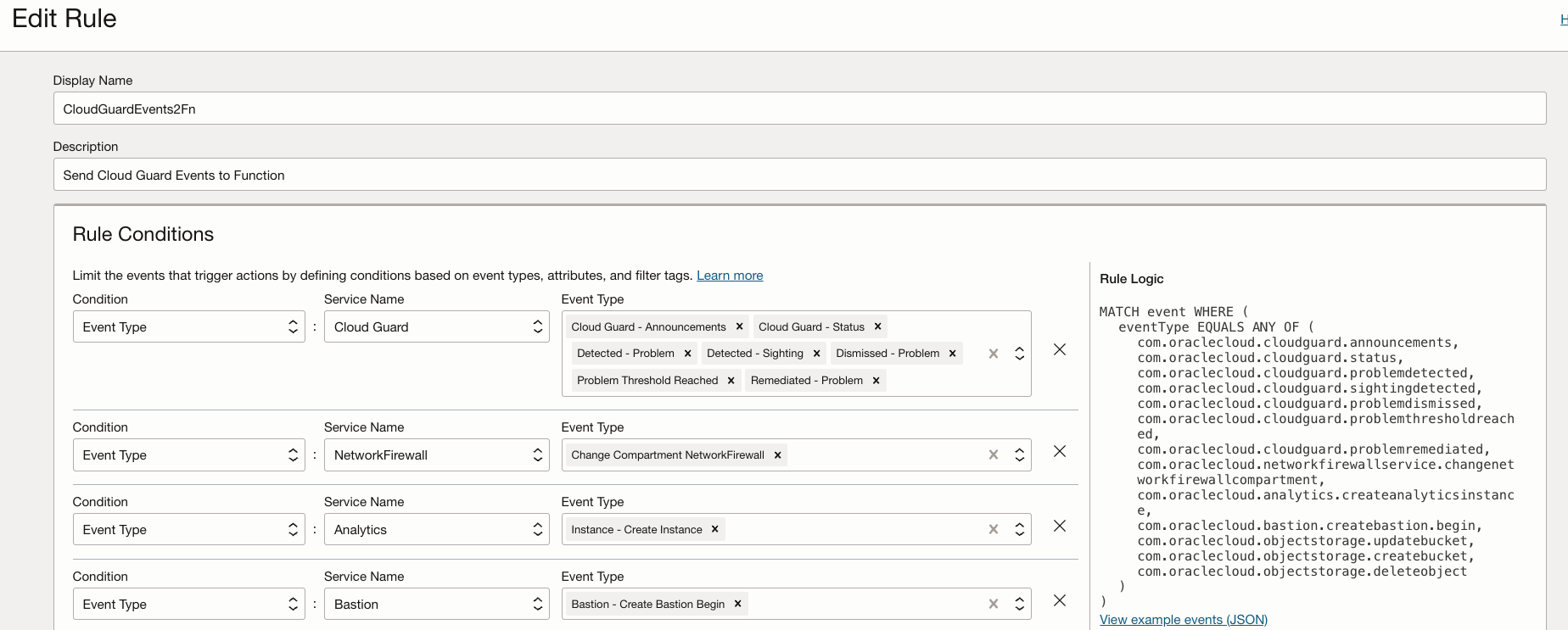Clear all NetworkFirewall event types
This screenshot has width=1568, height=630.
(993, 455)
